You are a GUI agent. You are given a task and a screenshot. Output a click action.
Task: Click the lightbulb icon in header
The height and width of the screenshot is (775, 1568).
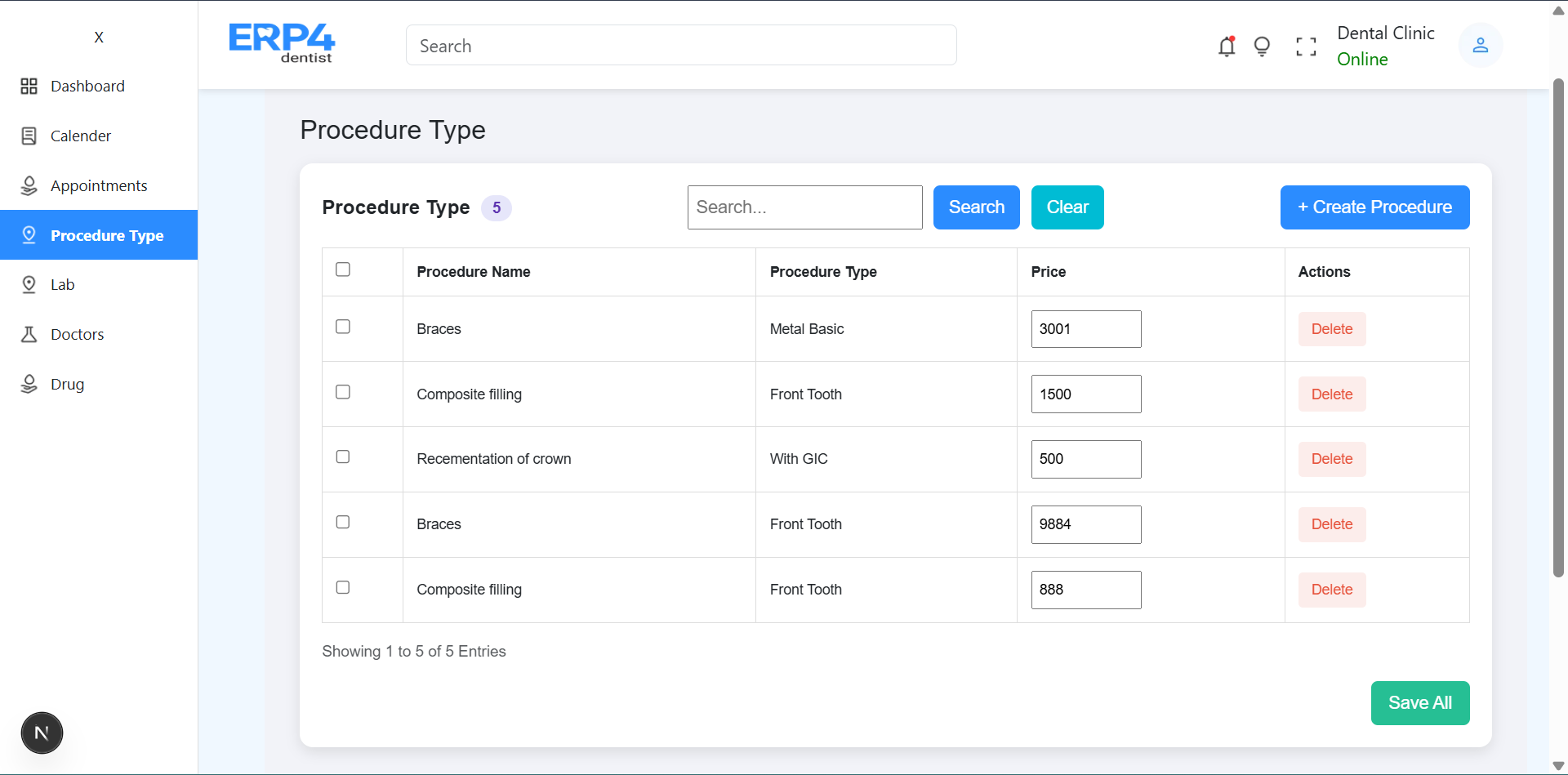pyautogui.click(x=1262, y=47)
